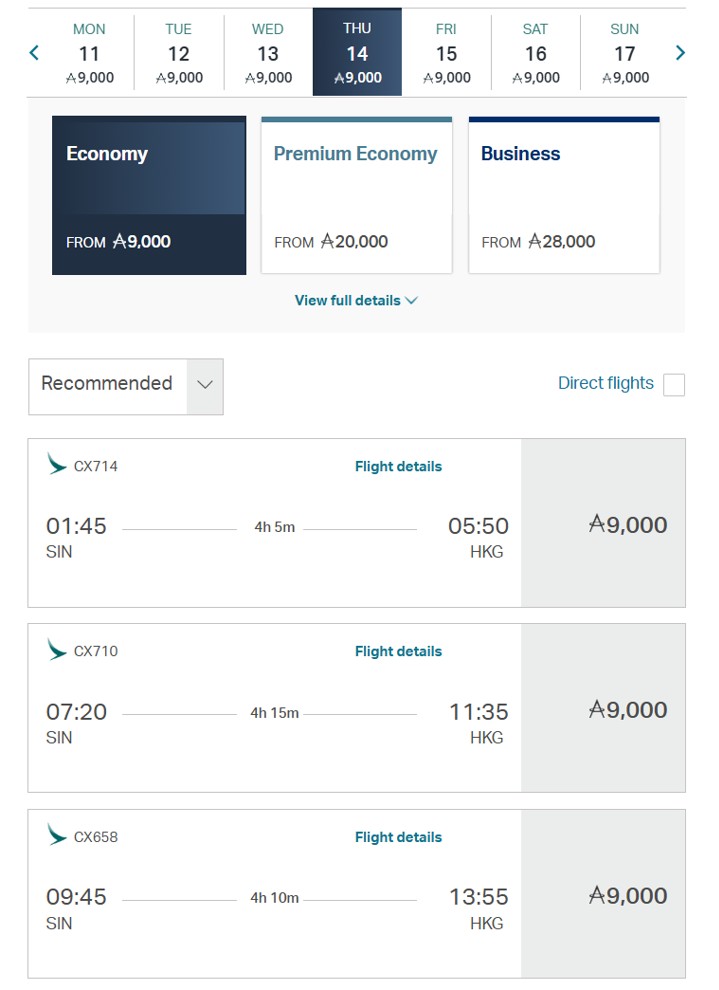The width and height of the screenshot is (719, 990).
Task: Select Friday 15 date tab
Action: [446, 53]
